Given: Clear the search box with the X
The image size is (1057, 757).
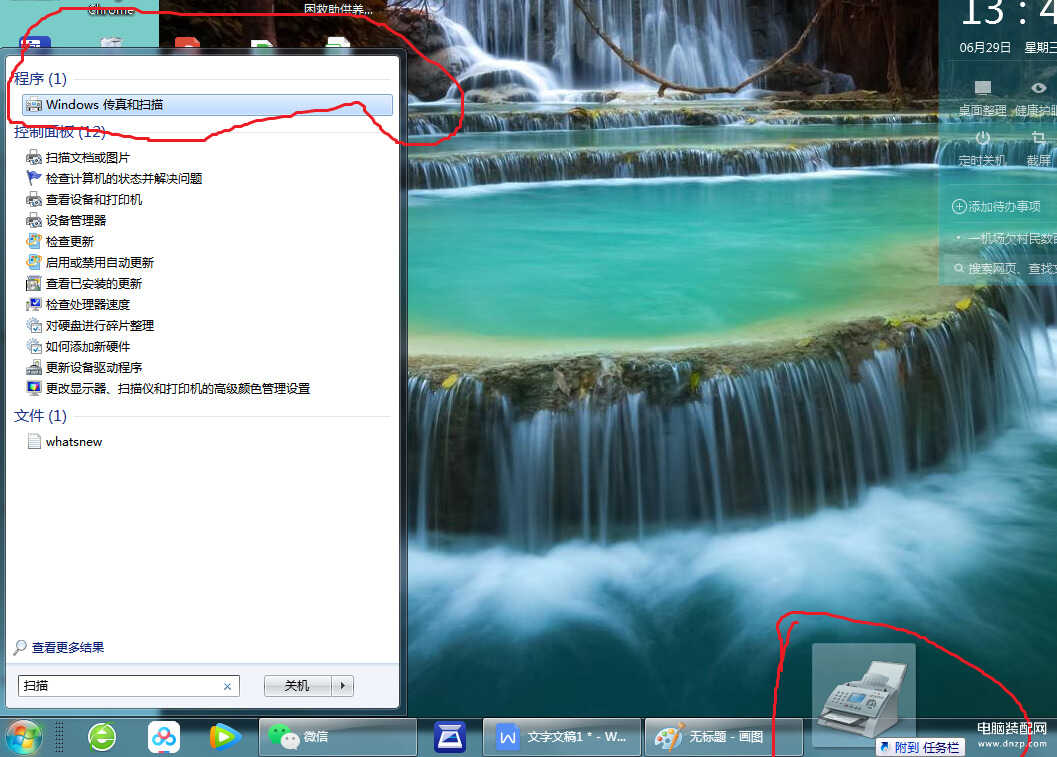Looking at the screenshot, I should pyautogui.click(x=227, y=687).
